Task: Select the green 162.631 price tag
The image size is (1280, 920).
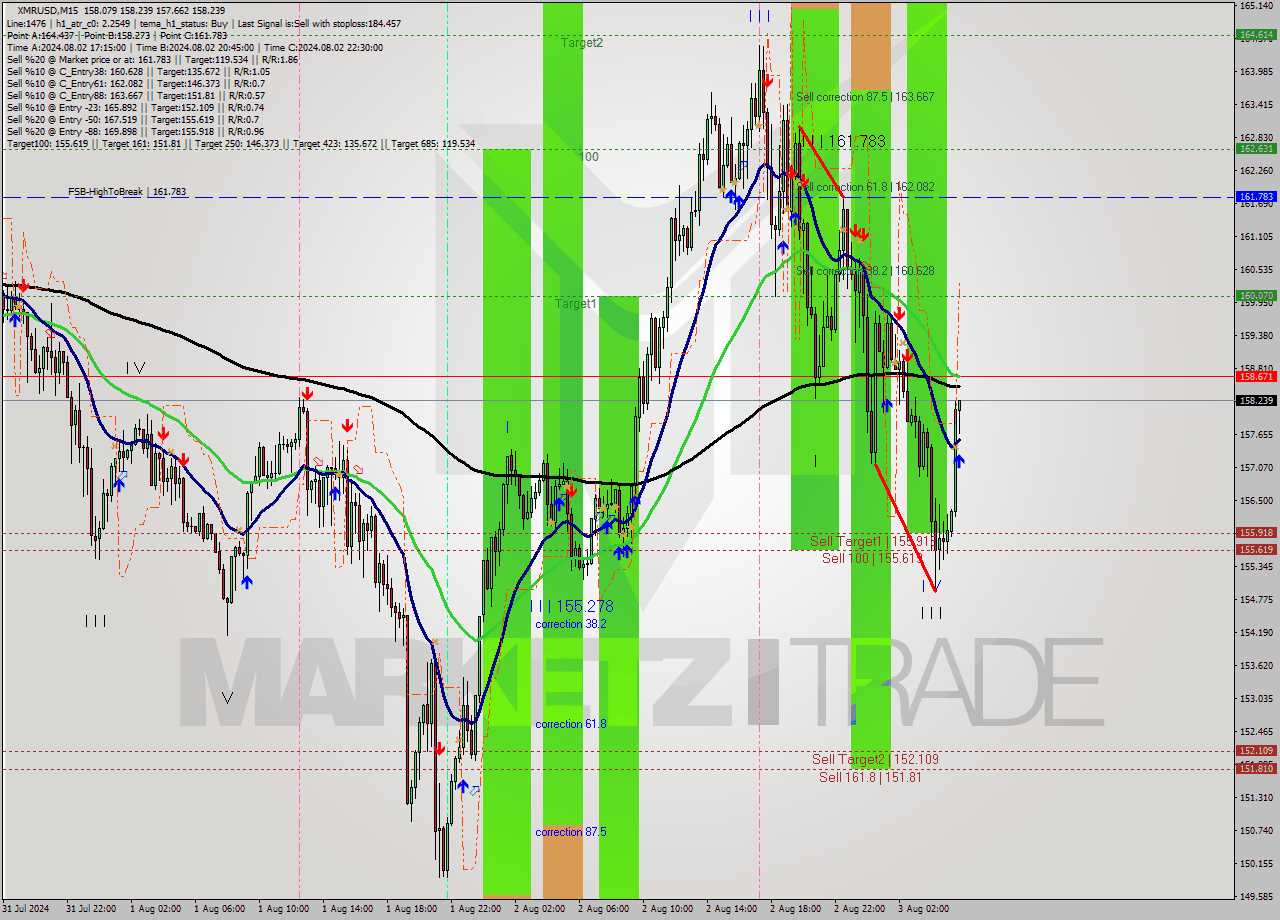Action: 1256,148
